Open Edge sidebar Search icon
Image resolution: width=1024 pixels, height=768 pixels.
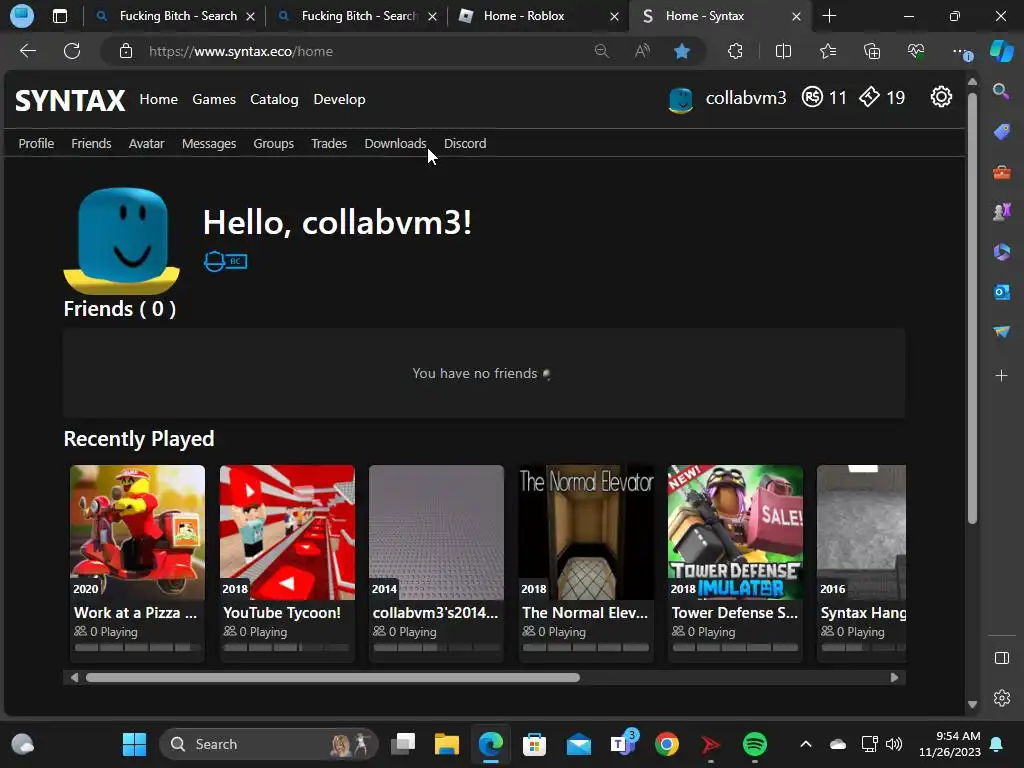coord(1001,91)
